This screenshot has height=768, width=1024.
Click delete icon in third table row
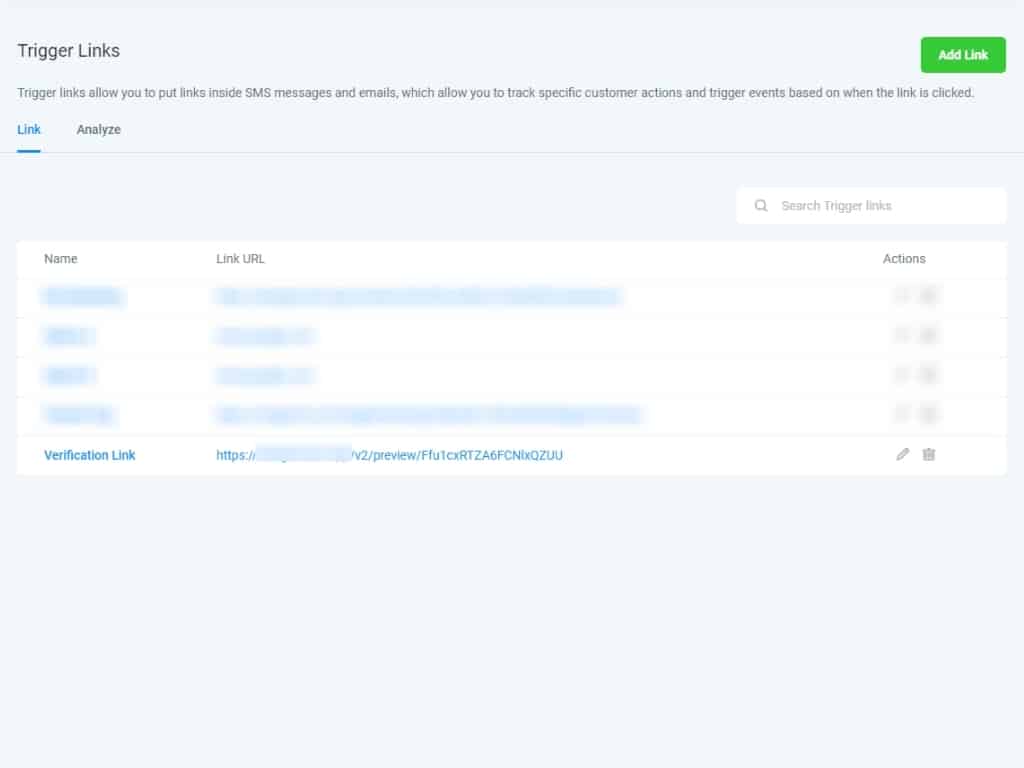[929, 375]
